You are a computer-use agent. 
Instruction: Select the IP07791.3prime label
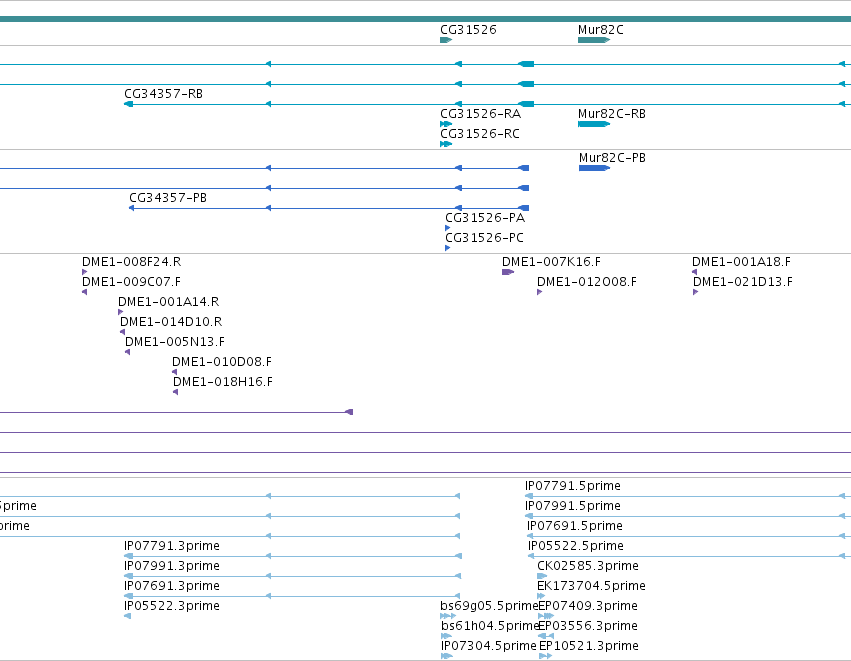tap(172, 546)
